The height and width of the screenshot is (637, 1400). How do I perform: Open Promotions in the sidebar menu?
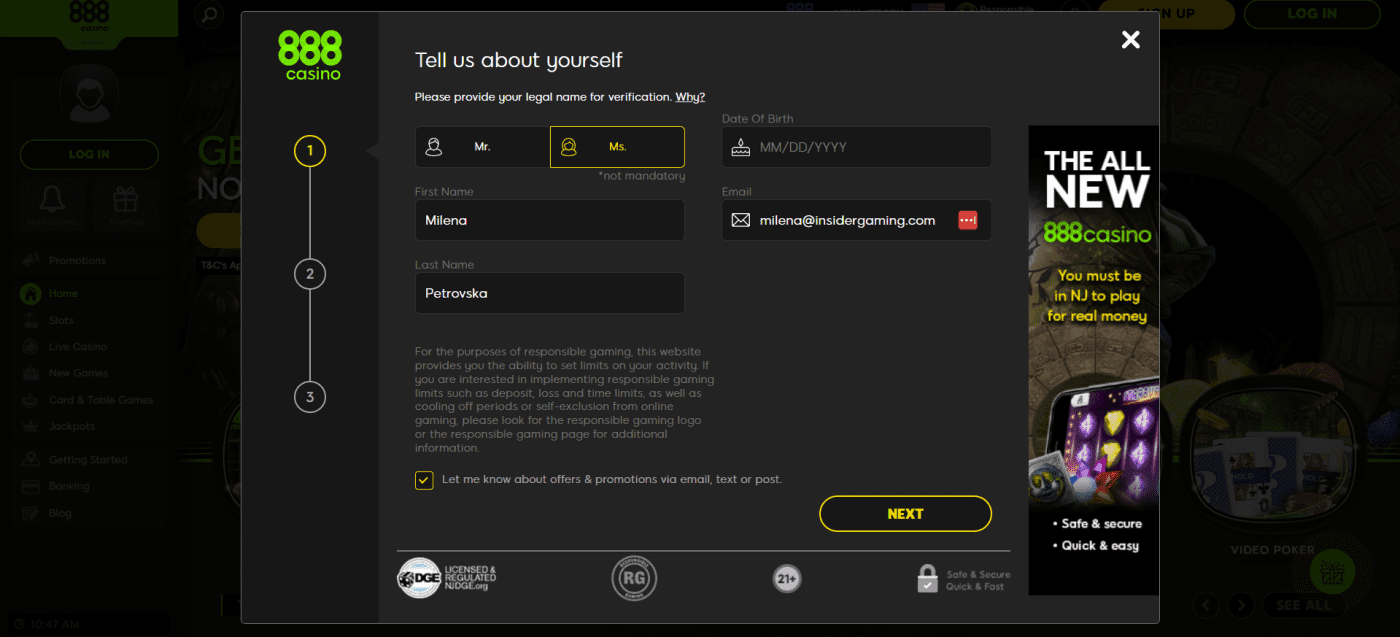(x=77, y=261)
